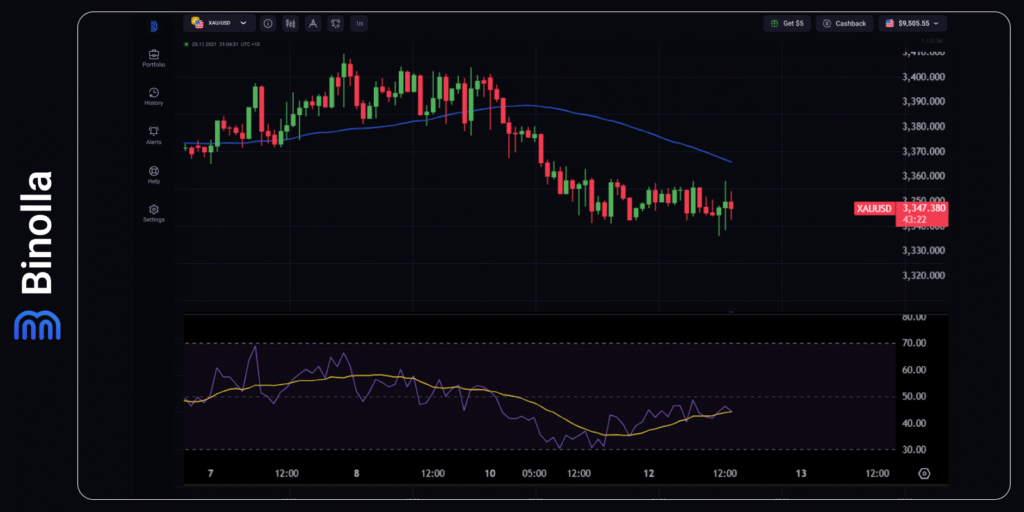Click the Get $5 bonus button
This screenshot has width=1024, height=512.
tap(787, 23)
